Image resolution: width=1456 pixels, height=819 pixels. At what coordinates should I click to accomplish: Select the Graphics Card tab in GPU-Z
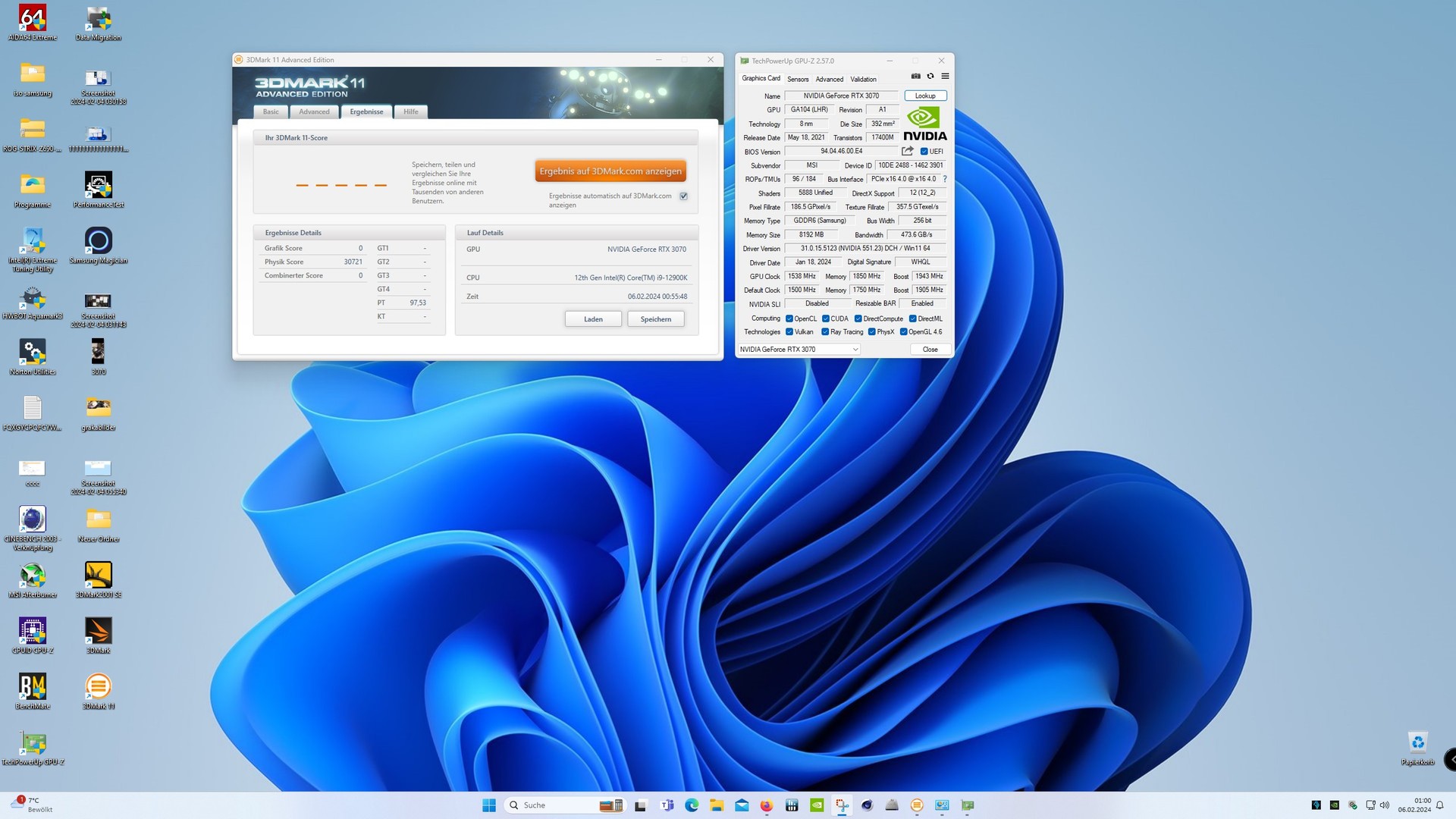pos(761,78)
